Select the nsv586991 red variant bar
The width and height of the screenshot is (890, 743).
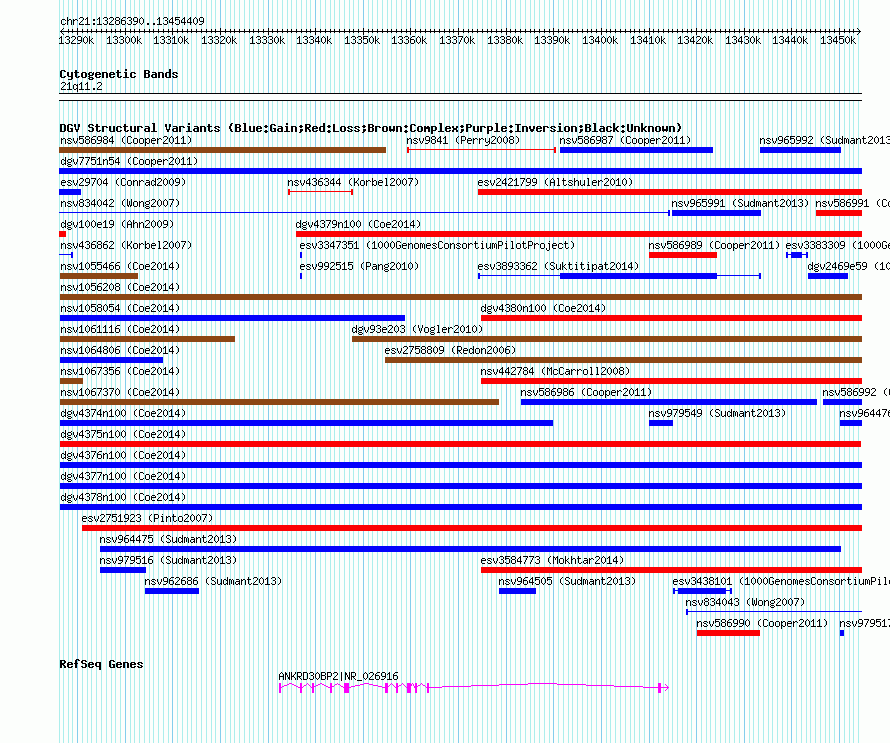839,213
